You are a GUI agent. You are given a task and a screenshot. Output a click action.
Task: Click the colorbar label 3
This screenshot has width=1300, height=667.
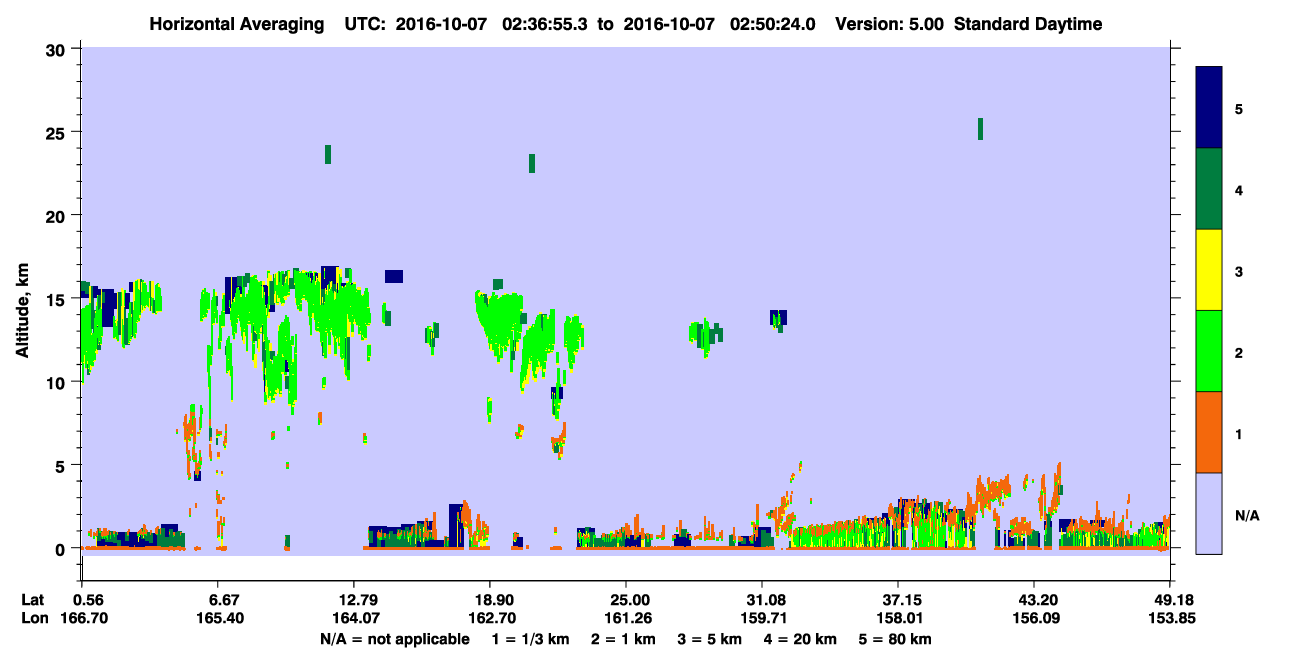[1239, 272]
